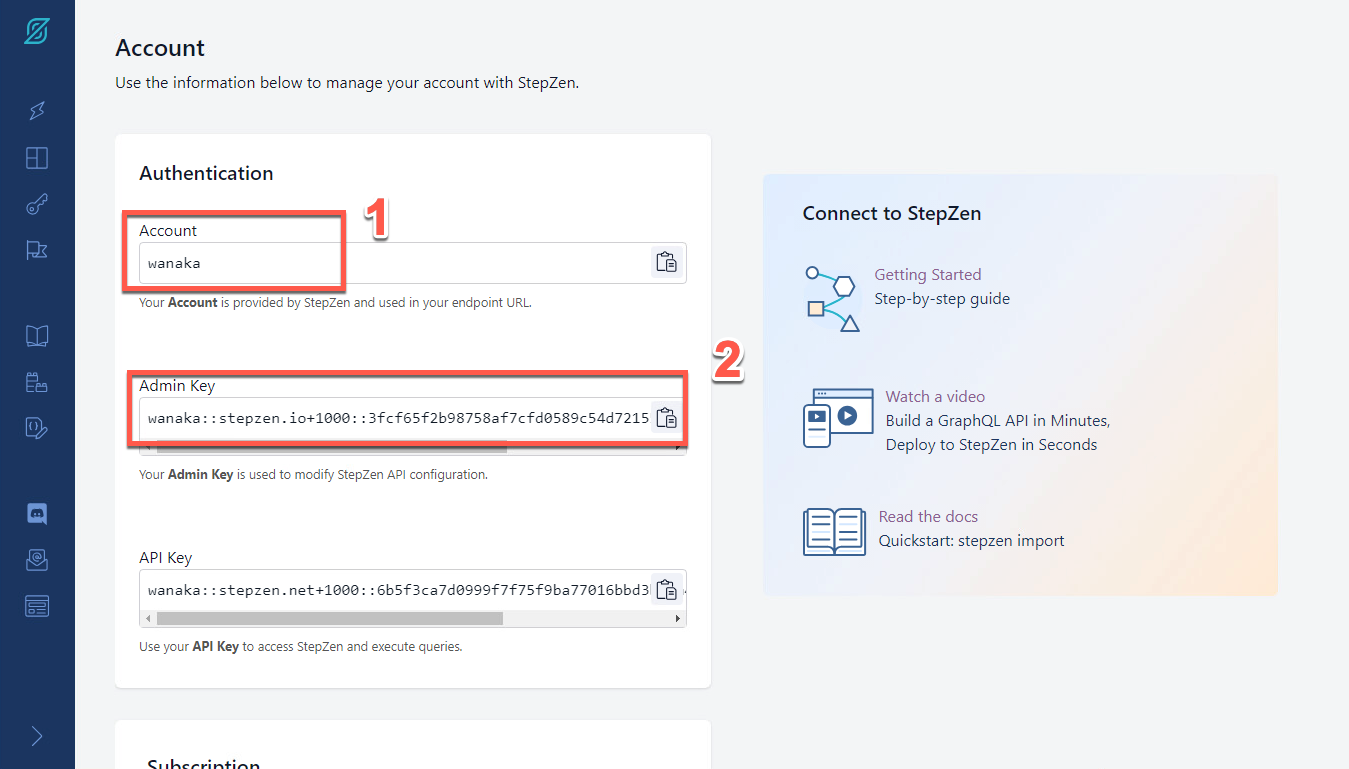Click the code-edit braces sidebar icon

pos(37,428)
